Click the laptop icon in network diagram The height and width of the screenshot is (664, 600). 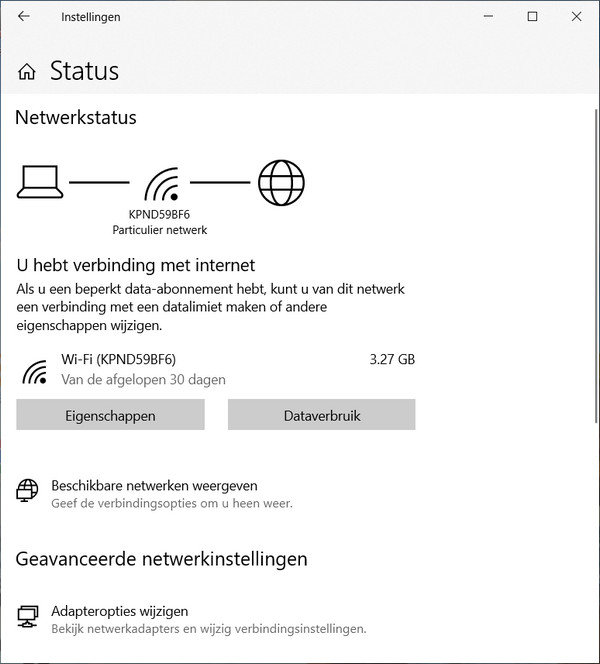tap(40, 182)
